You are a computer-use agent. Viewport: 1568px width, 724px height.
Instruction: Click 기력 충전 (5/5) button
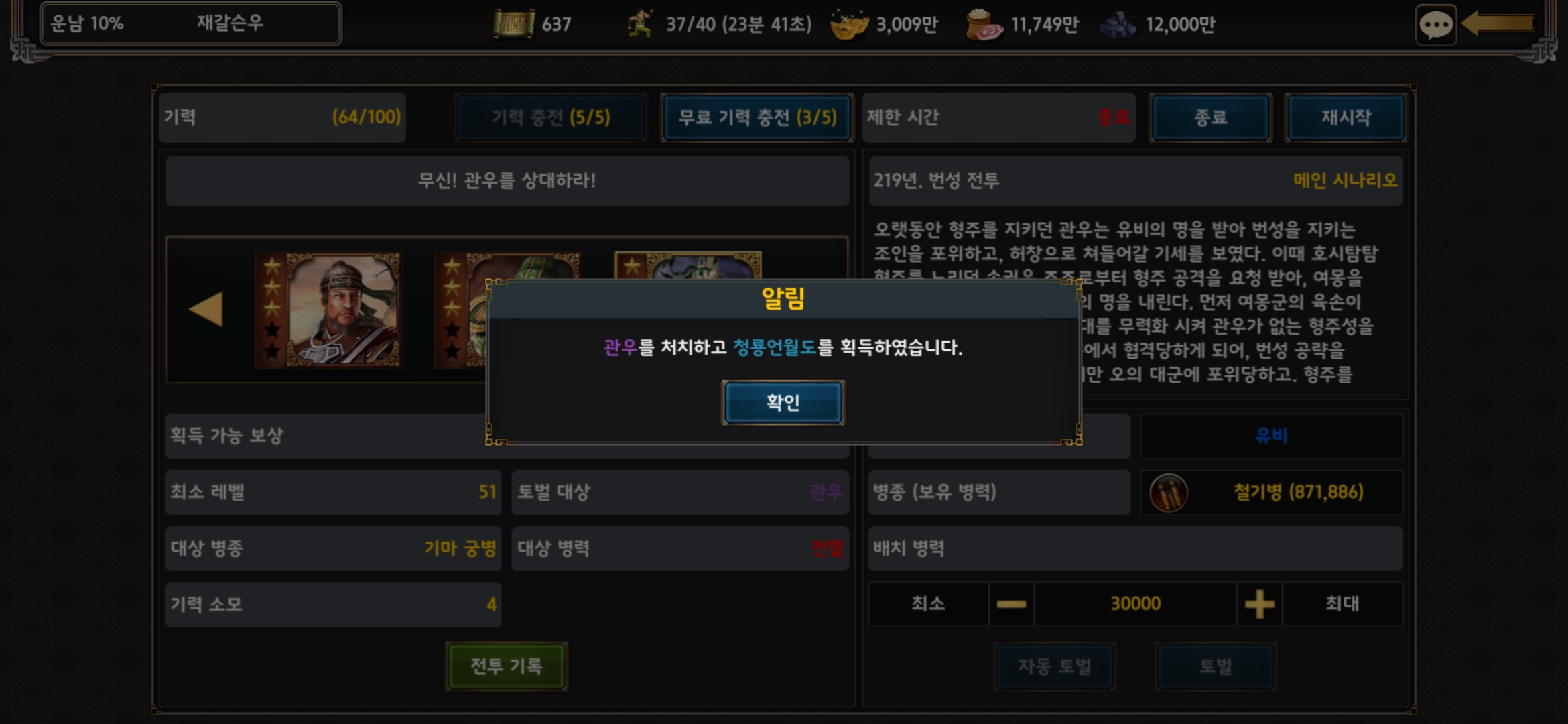click(551, 117)
